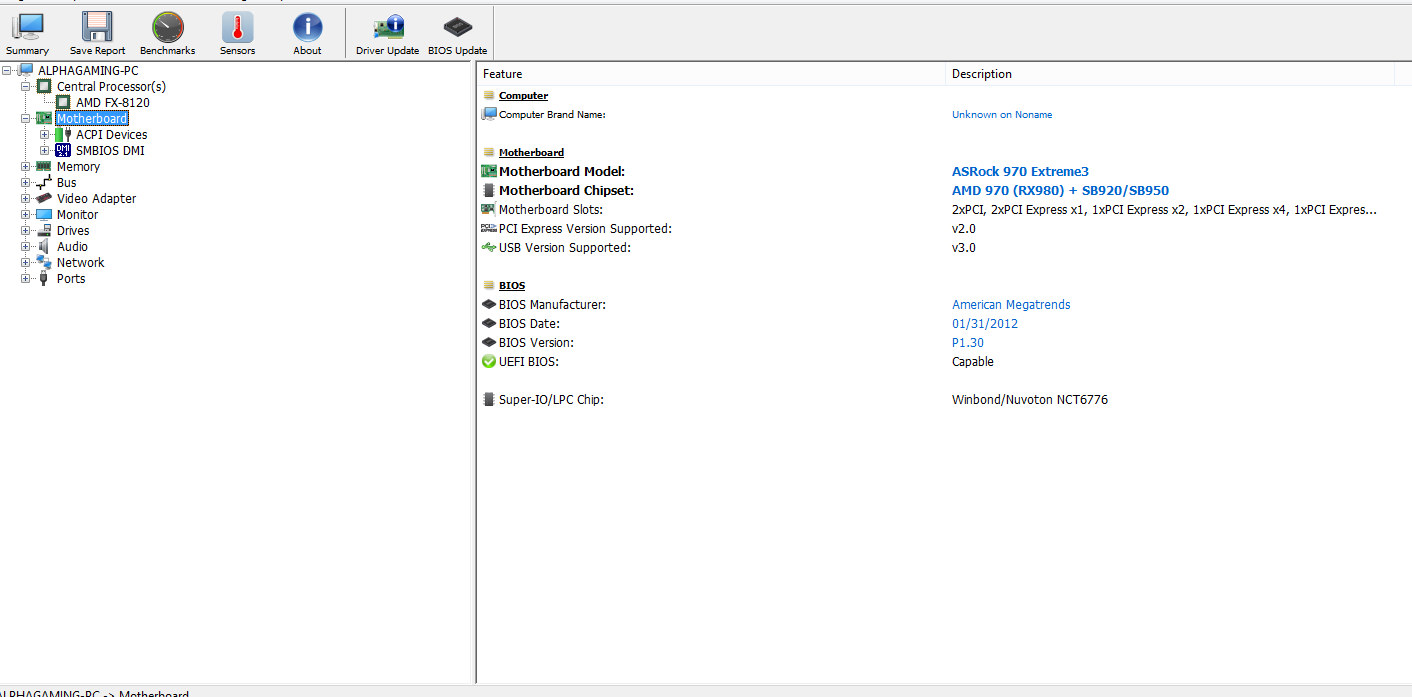Click the Feature column header
The image size is (1412, 697).
[711, 74]
